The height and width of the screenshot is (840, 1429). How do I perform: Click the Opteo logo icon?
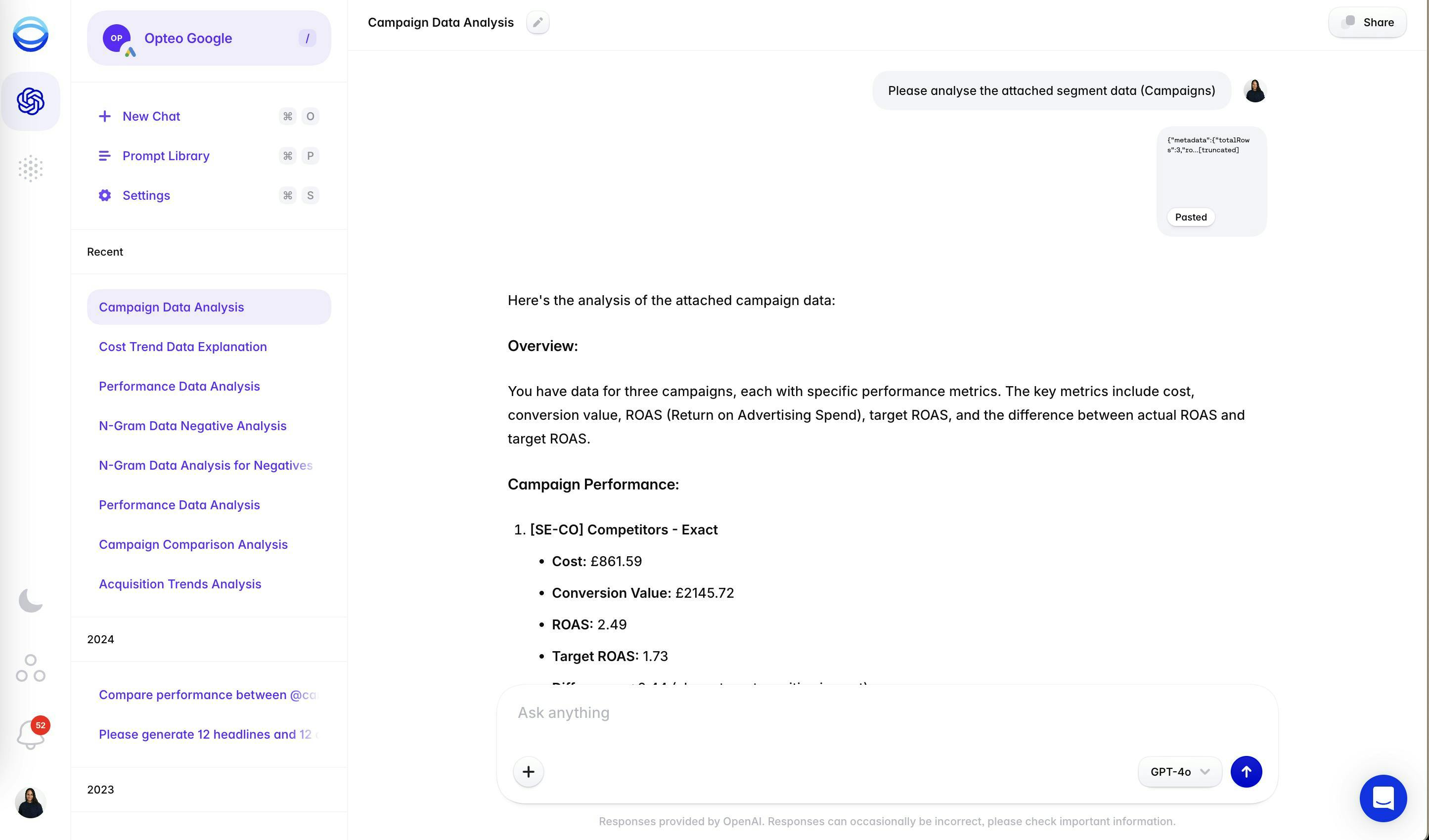(x=31, y=34)
